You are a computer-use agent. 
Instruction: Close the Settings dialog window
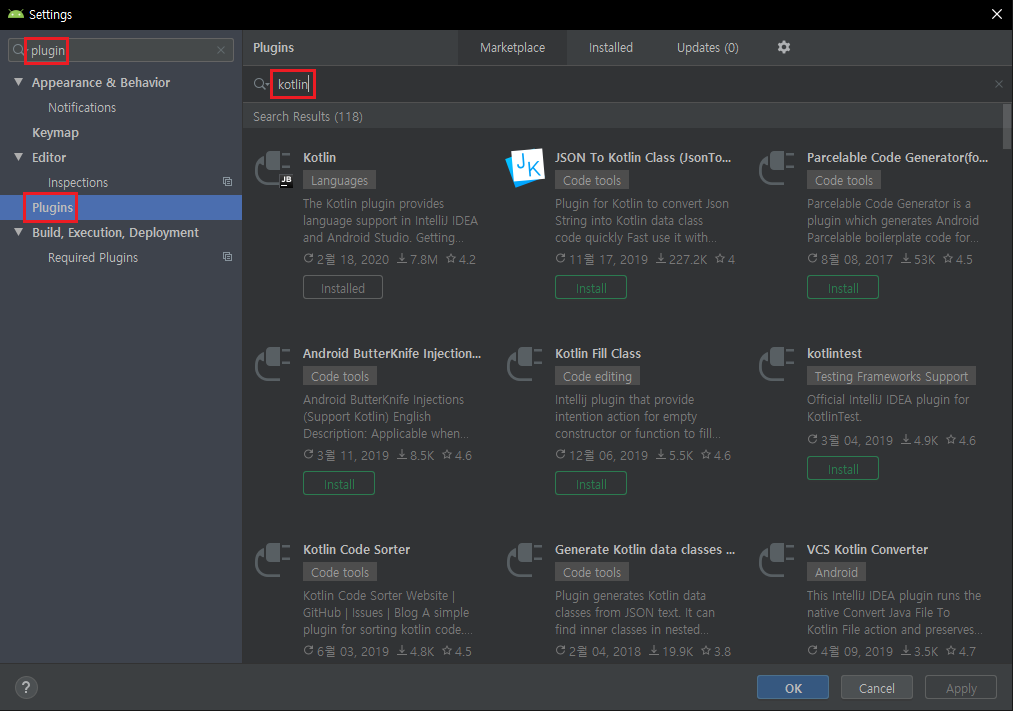[x=997, y=14]
